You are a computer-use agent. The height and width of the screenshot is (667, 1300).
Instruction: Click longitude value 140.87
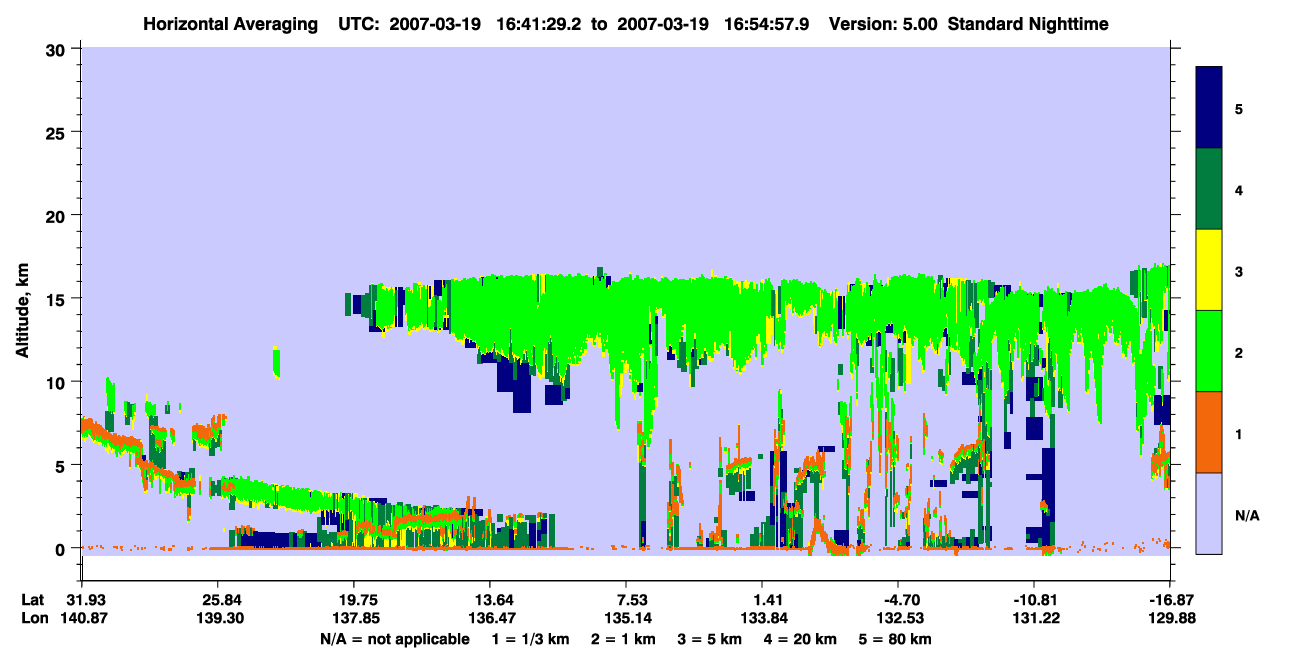point(86,618)
